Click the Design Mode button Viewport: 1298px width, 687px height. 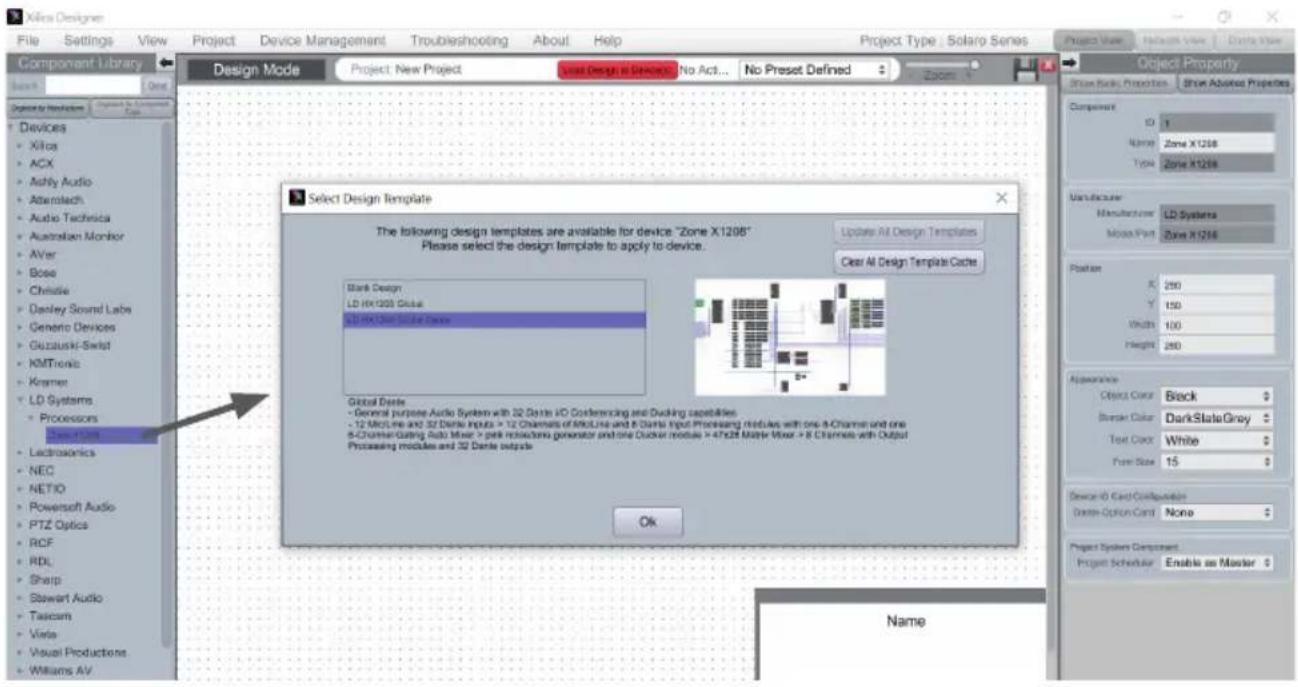pos(256,71)
